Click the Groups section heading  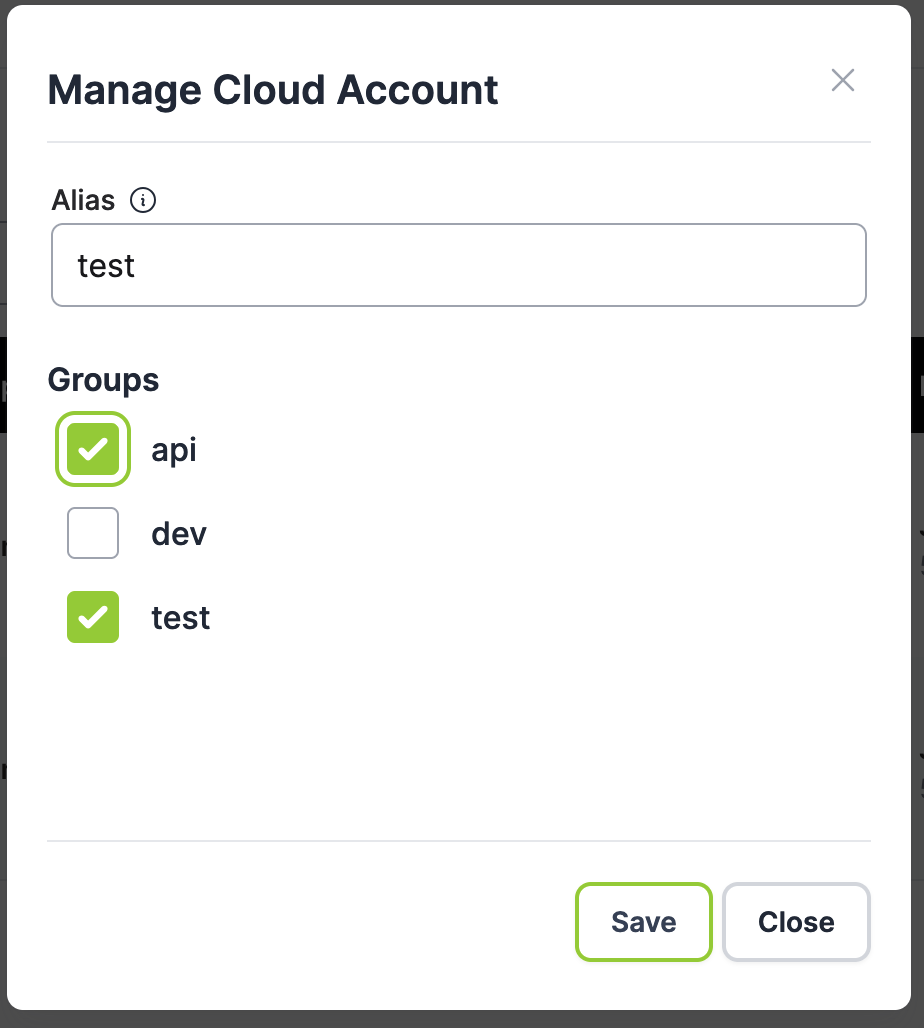point(103,380)
